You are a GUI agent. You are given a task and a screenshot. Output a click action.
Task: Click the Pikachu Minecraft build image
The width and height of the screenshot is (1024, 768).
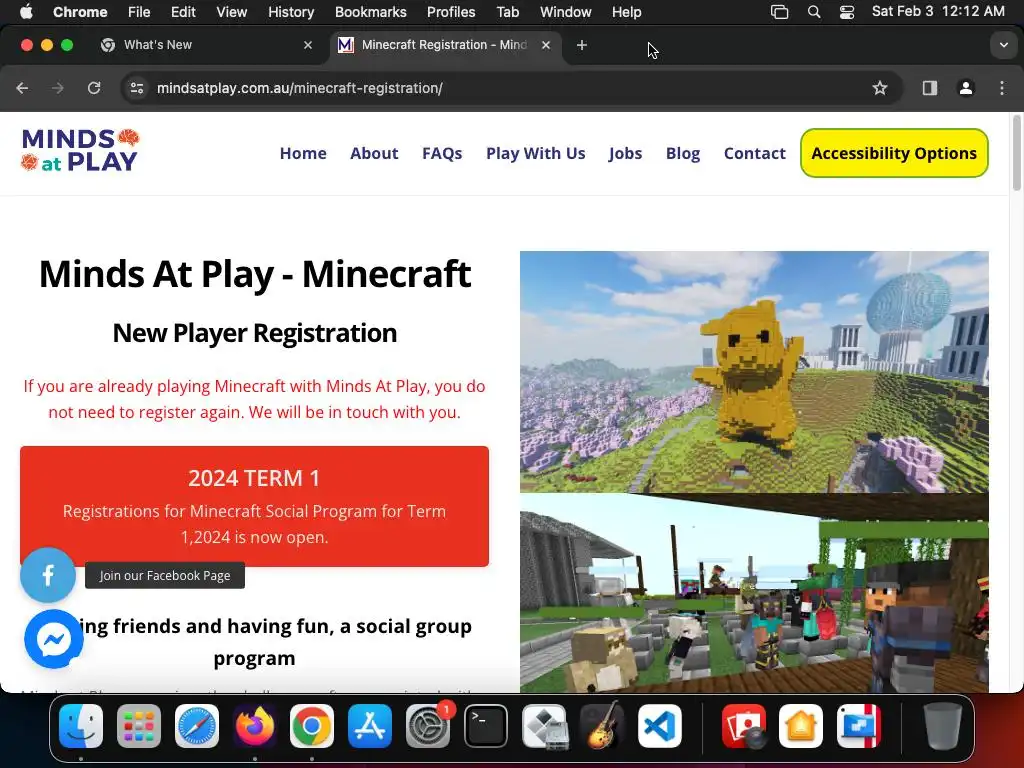(x=754, y=372)
